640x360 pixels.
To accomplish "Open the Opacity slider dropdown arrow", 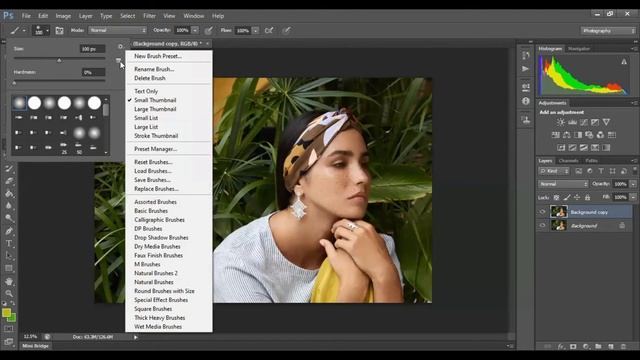I will tap(195, 31).
